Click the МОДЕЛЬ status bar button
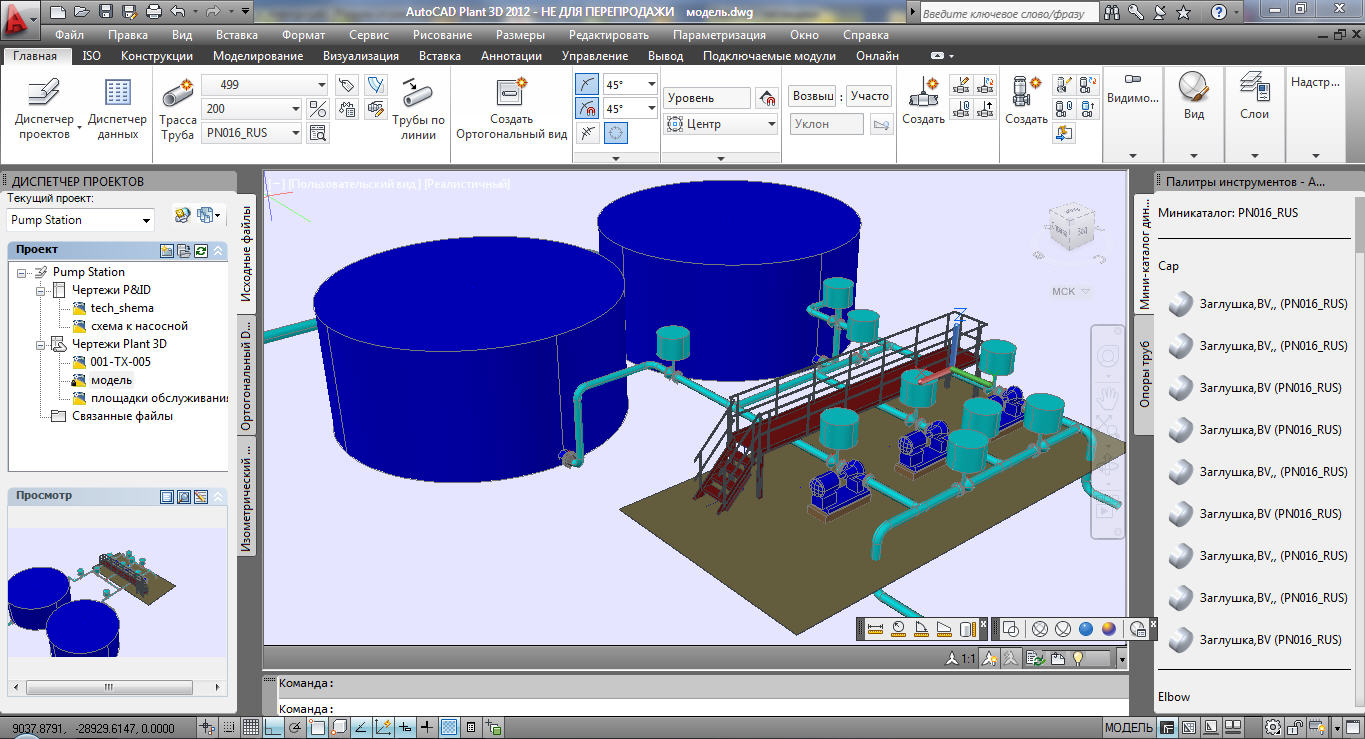 click(x=1129, y=727)
